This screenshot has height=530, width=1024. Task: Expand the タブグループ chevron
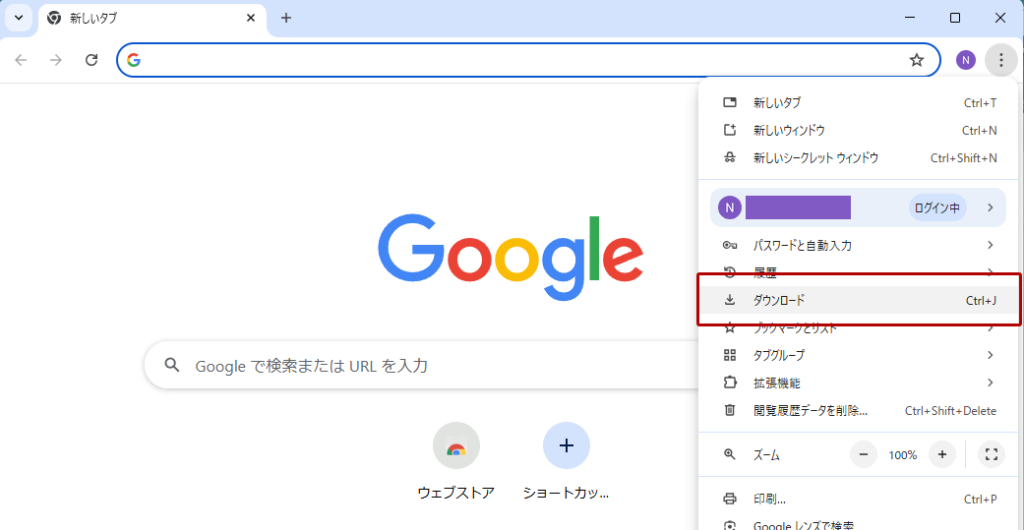pyautogui.click(x=990, y=355)
